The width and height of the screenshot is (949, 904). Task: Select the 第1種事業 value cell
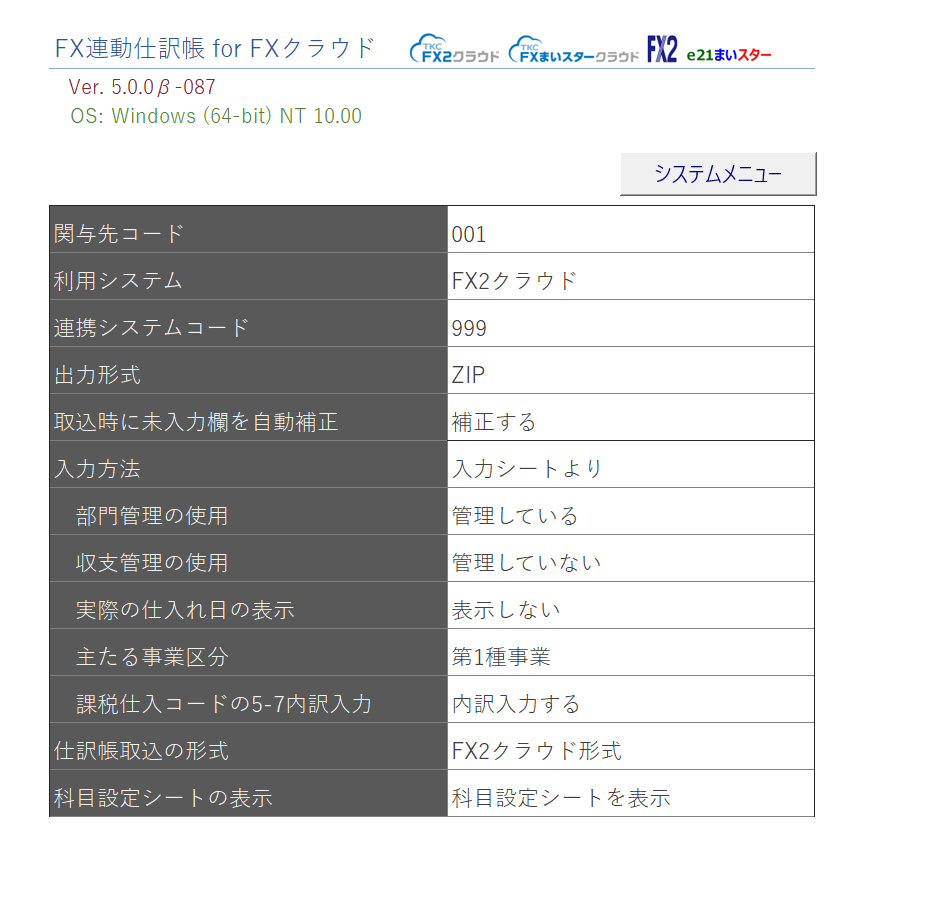631,652
